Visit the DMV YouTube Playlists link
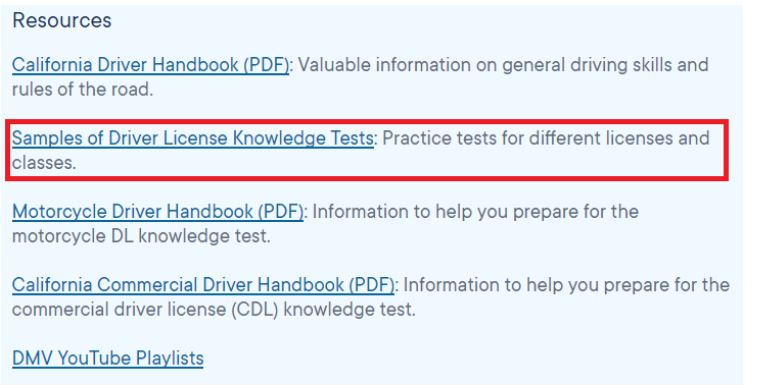Viewport: 776px width, 392px height. pyautogui.click(x=108, y=358)
